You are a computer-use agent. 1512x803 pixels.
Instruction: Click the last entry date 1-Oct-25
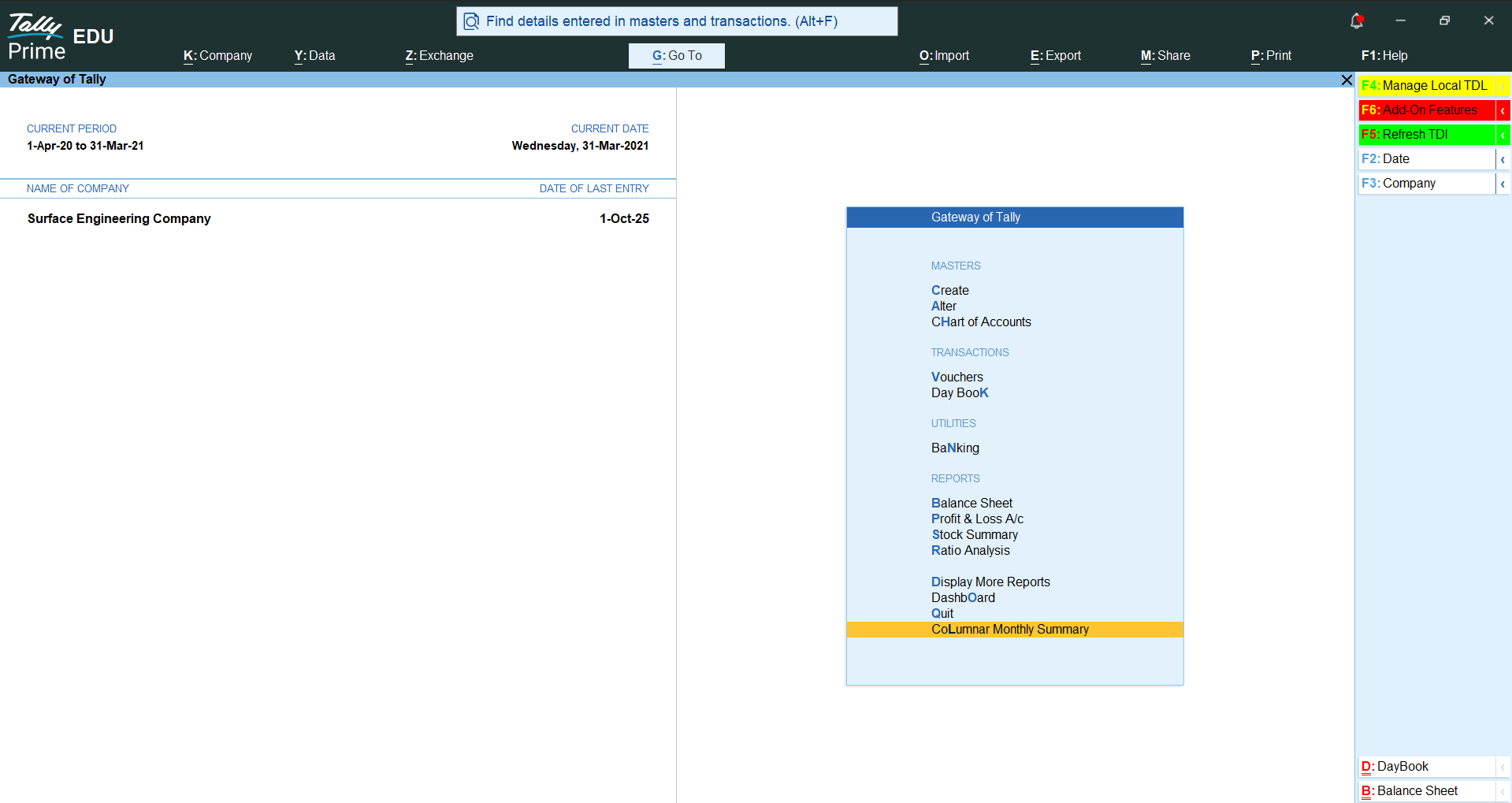click(624, 219)
